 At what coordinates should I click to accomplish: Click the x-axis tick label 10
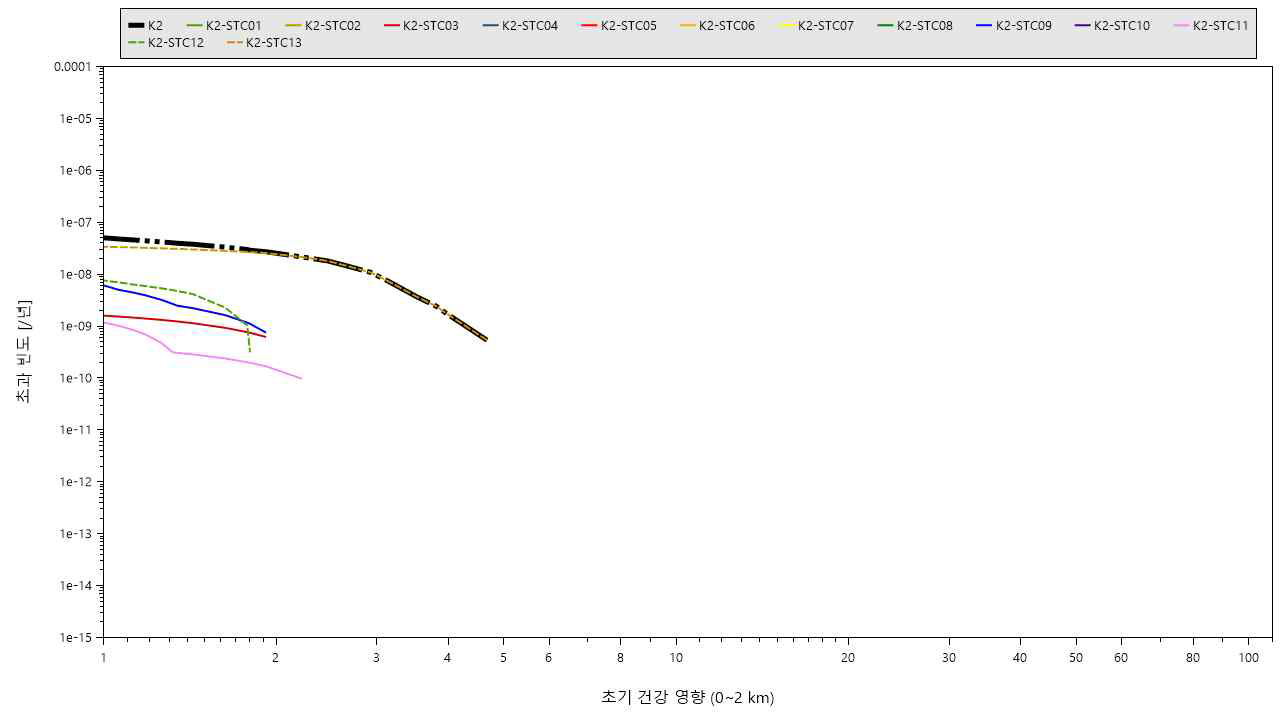pos(676,658)
